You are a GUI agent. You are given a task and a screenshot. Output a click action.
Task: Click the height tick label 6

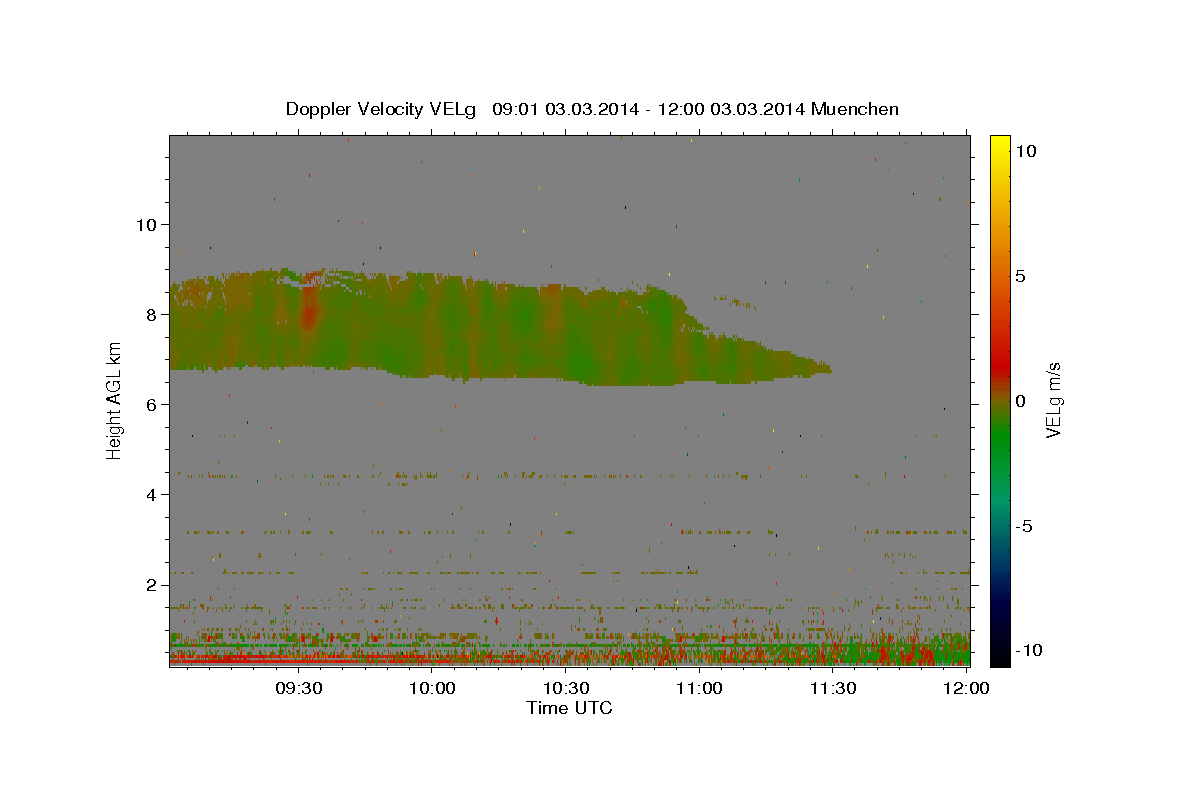pos(150,404)
